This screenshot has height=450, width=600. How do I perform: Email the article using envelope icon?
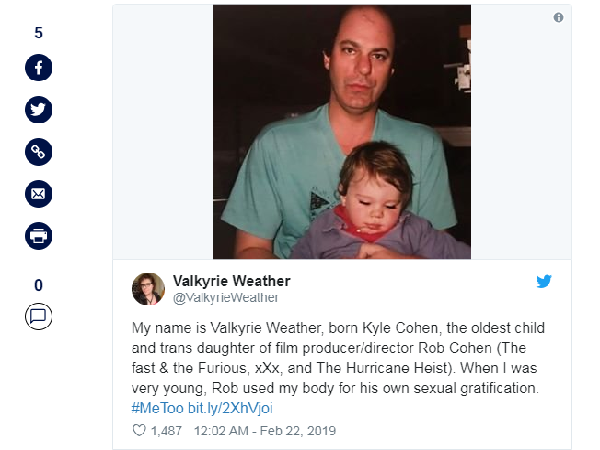coord(38,194)
